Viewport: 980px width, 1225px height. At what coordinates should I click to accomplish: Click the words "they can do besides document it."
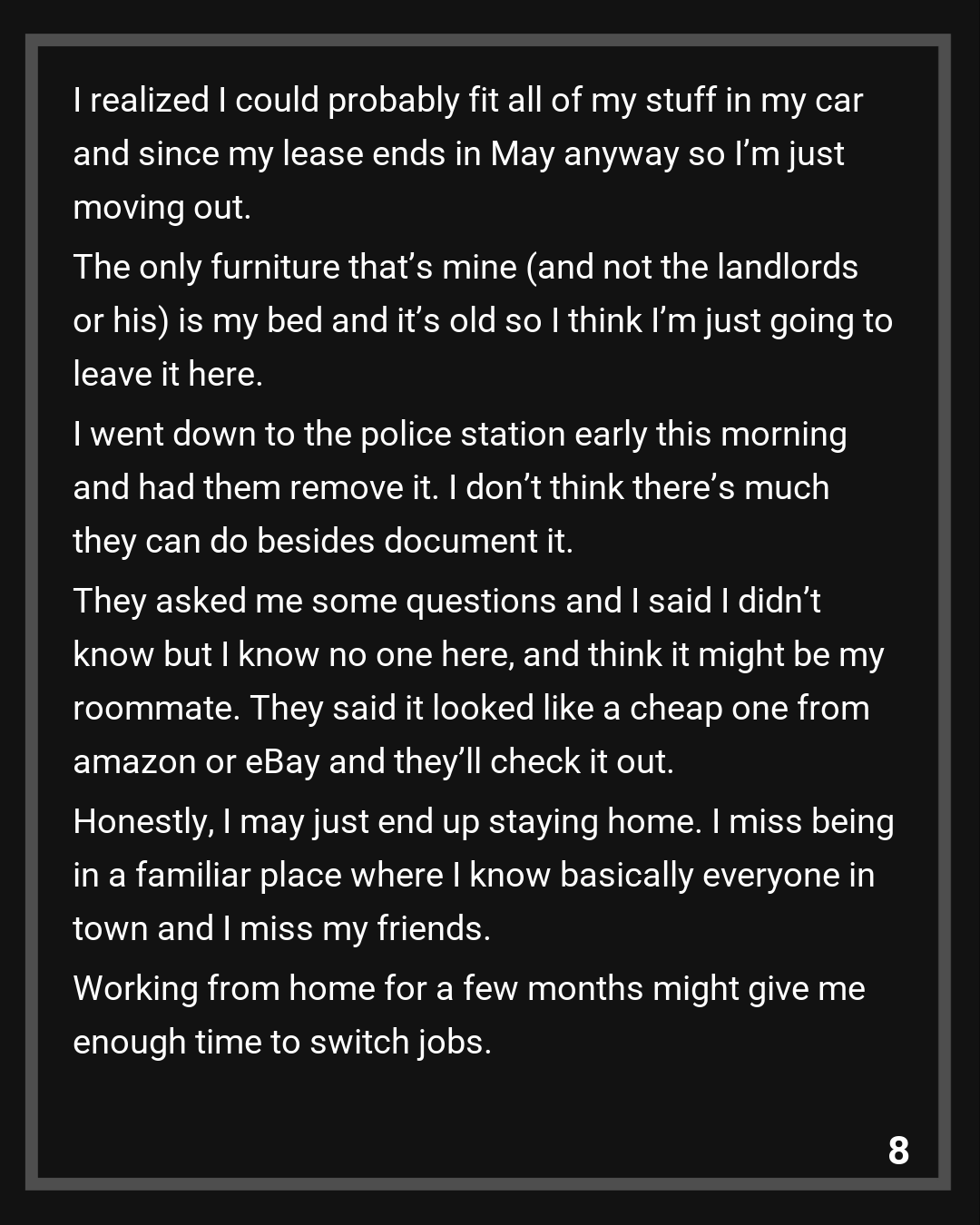click(x=323, y=542)
